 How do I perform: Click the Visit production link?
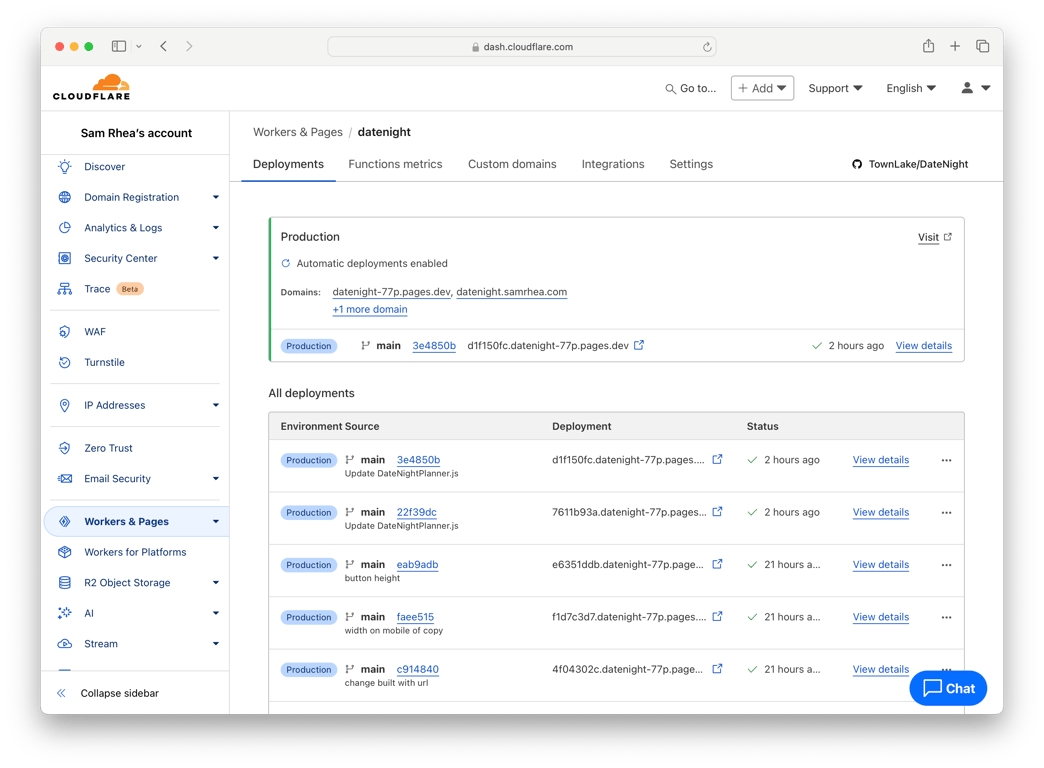[x=935, y=237]
